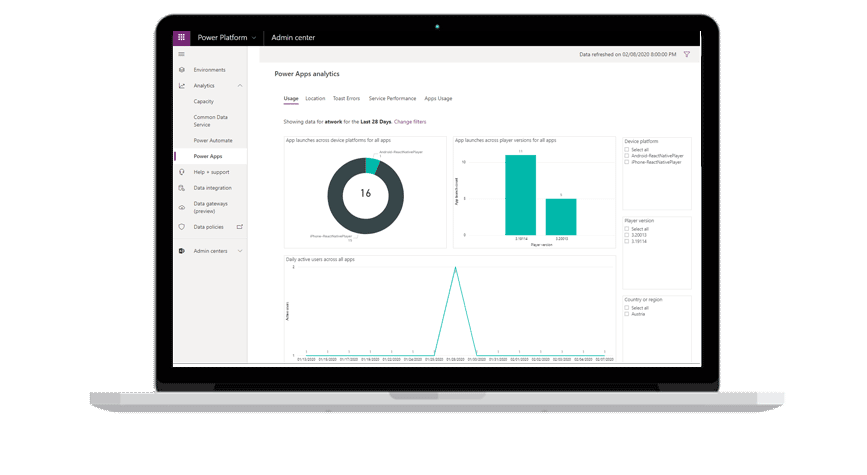Click the App launches across player versions title
Viewport: 867px width, 475px height.
[x=505, y=140]
